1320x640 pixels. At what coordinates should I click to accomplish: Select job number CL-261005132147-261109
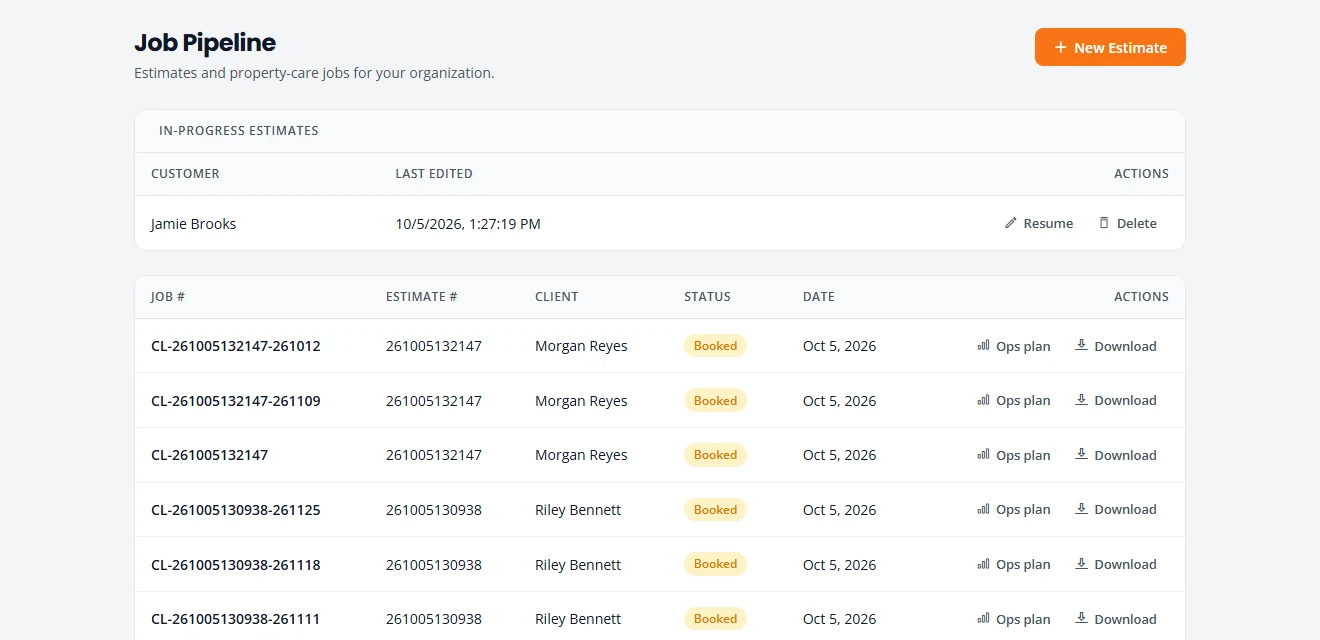[236, 400]
